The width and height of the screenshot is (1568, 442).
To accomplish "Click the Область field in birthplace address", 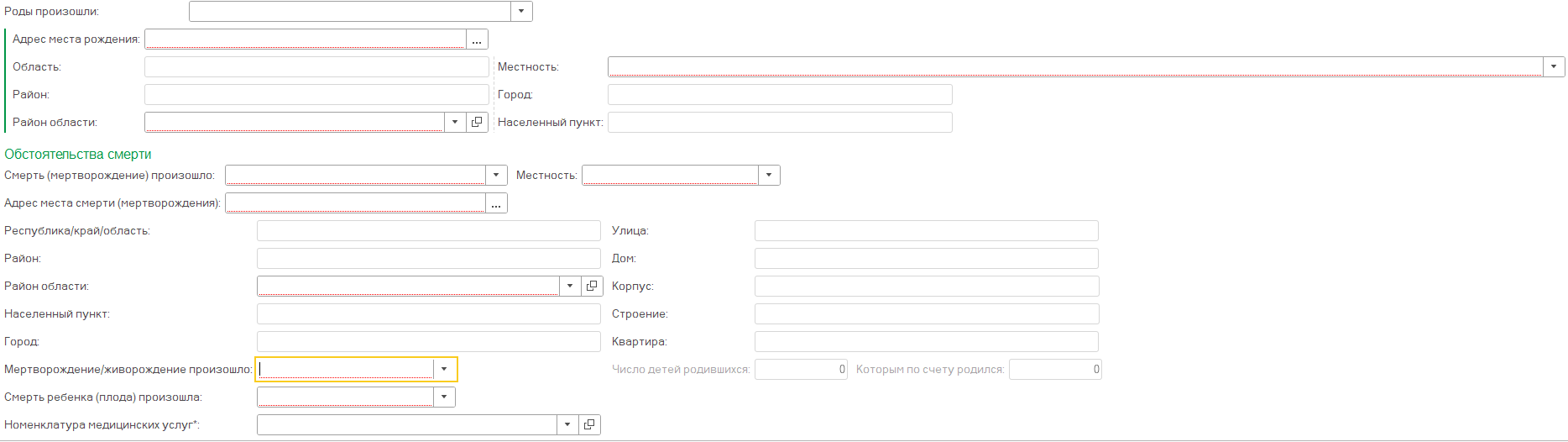I will 316,67.
